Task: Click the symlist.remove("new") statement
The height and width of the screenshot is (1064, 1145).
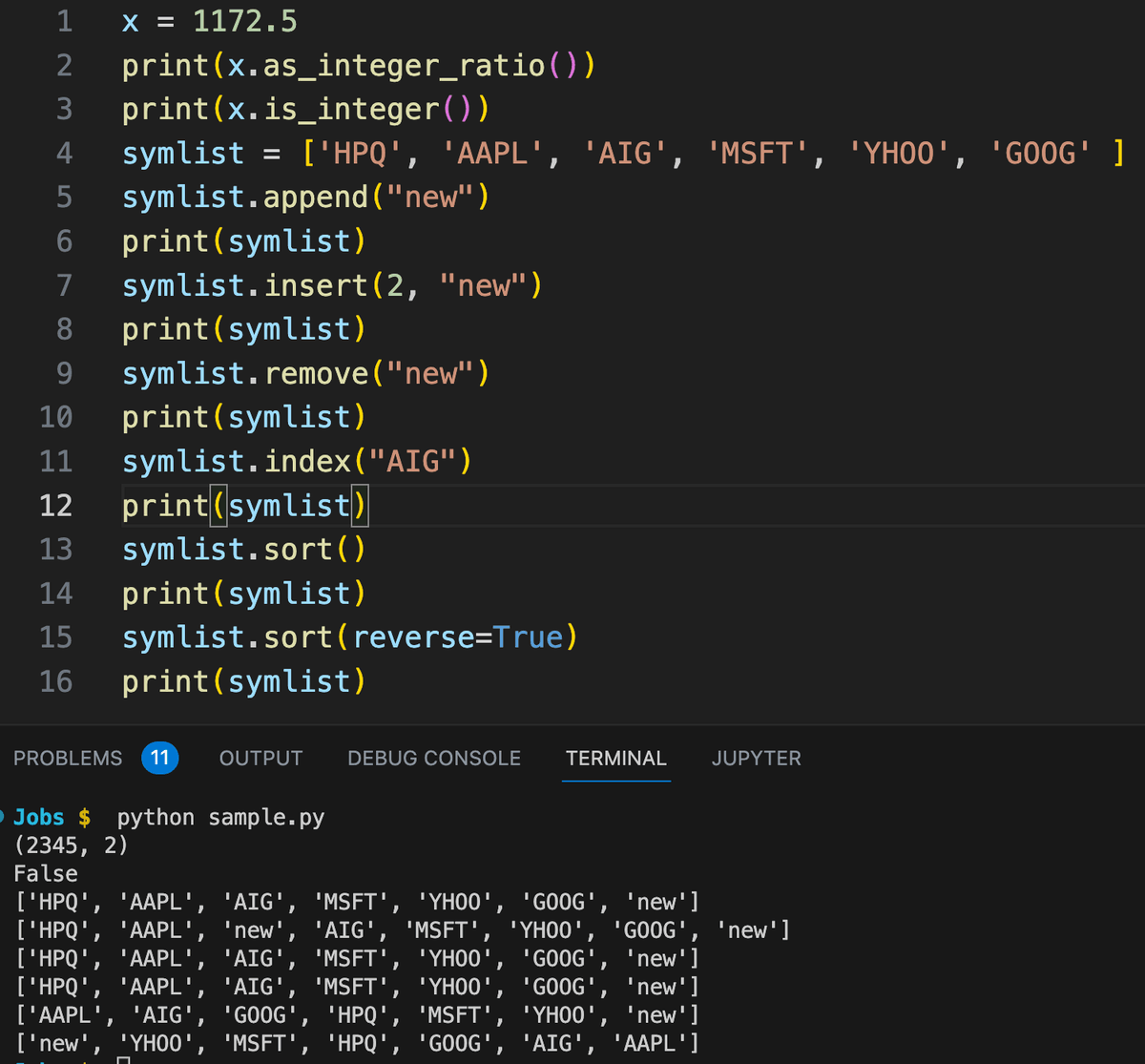Action: point(305,373)
